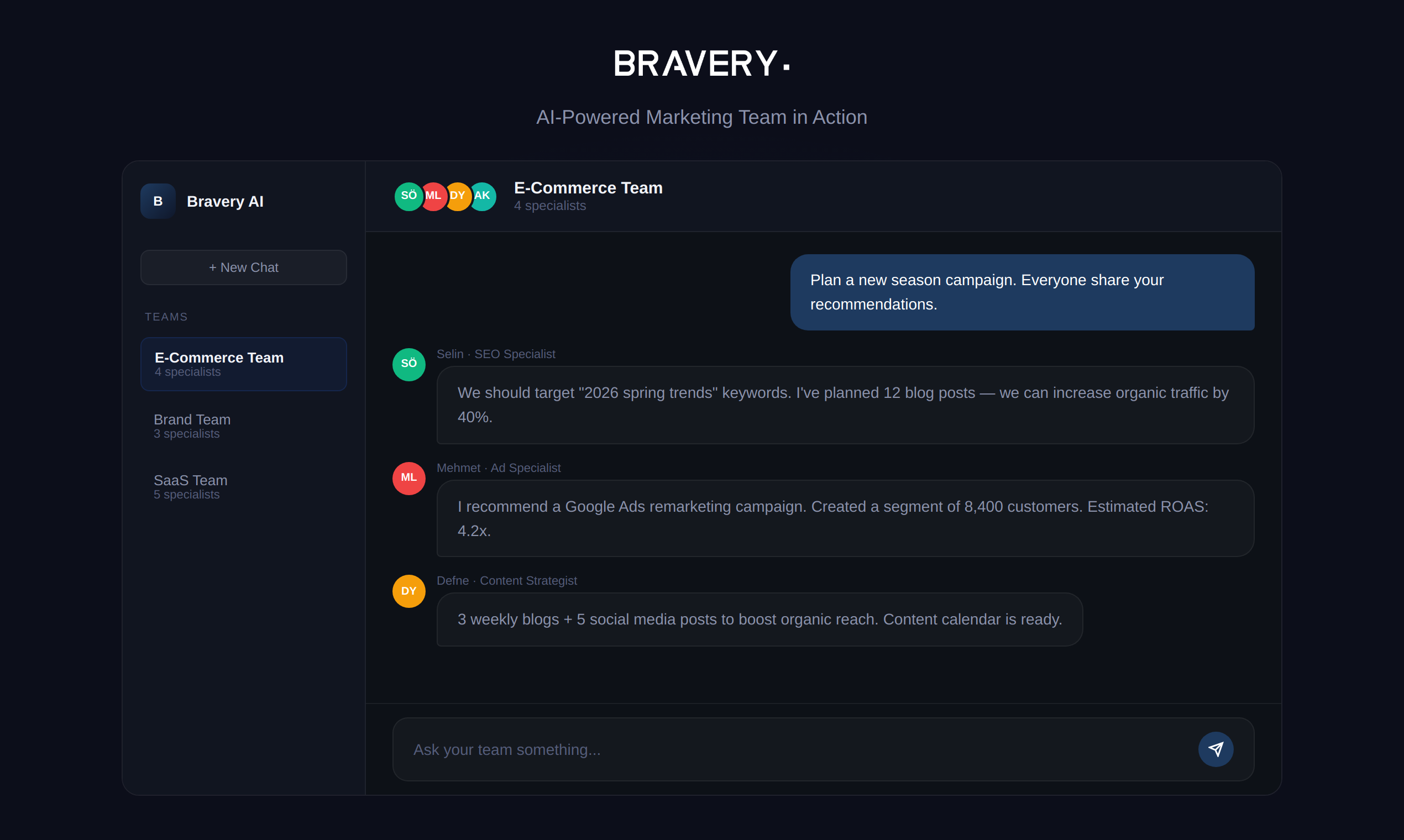1404x840 pixels.
Task: Click Defne's avatar beside her Content Strategist message
Action: 408,591
